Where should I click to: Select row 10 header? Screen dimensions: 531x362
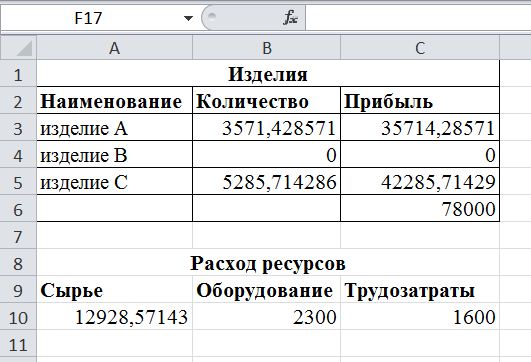tap(18, 317)
